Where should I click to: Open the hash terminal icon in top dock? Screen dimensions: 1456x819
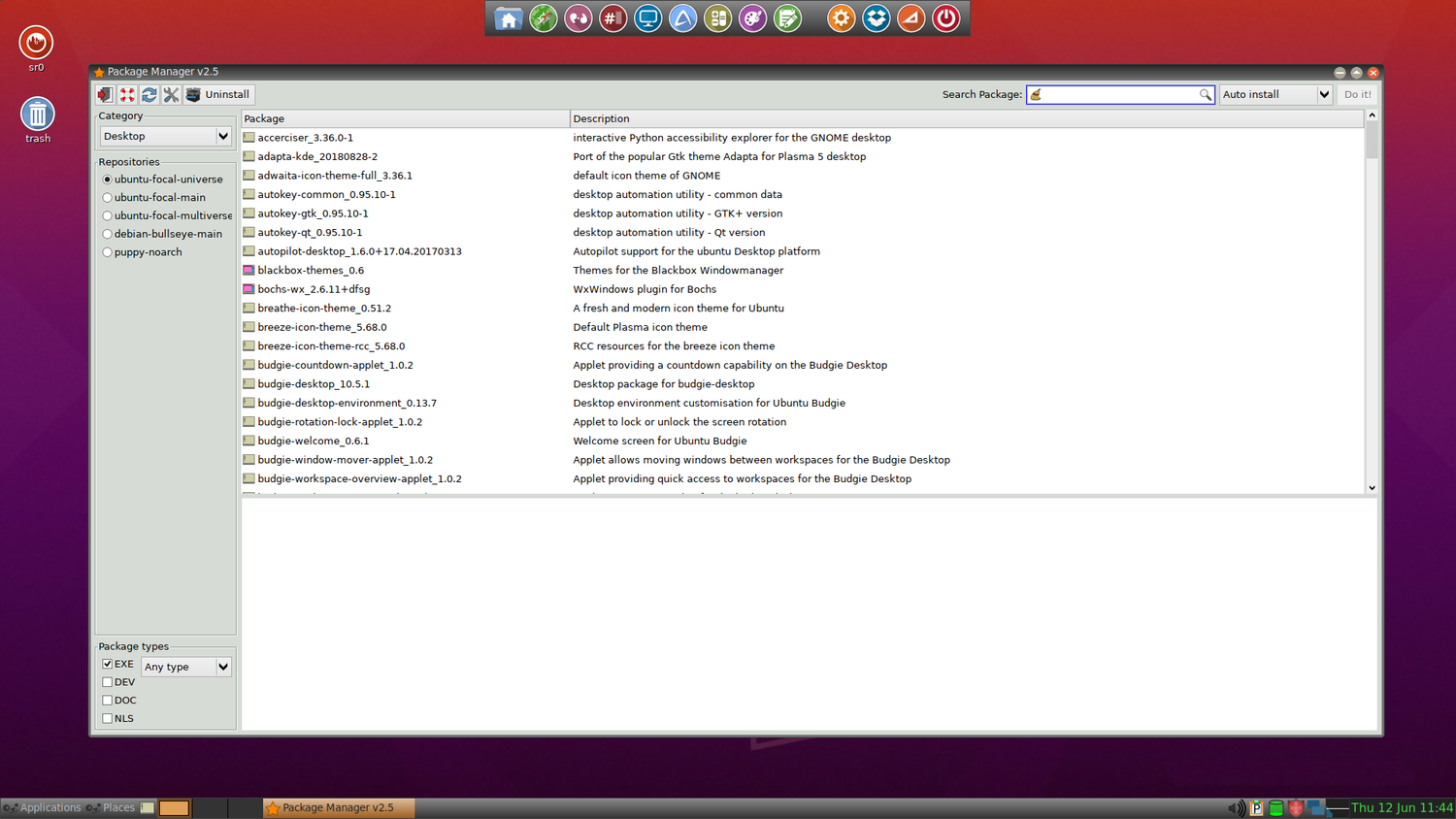612,18
